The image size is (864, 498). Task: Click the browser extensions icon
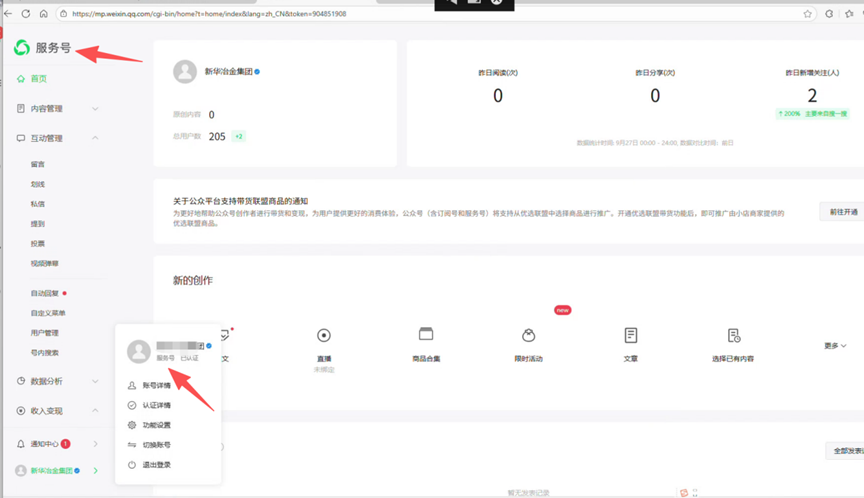coord(829,14)
